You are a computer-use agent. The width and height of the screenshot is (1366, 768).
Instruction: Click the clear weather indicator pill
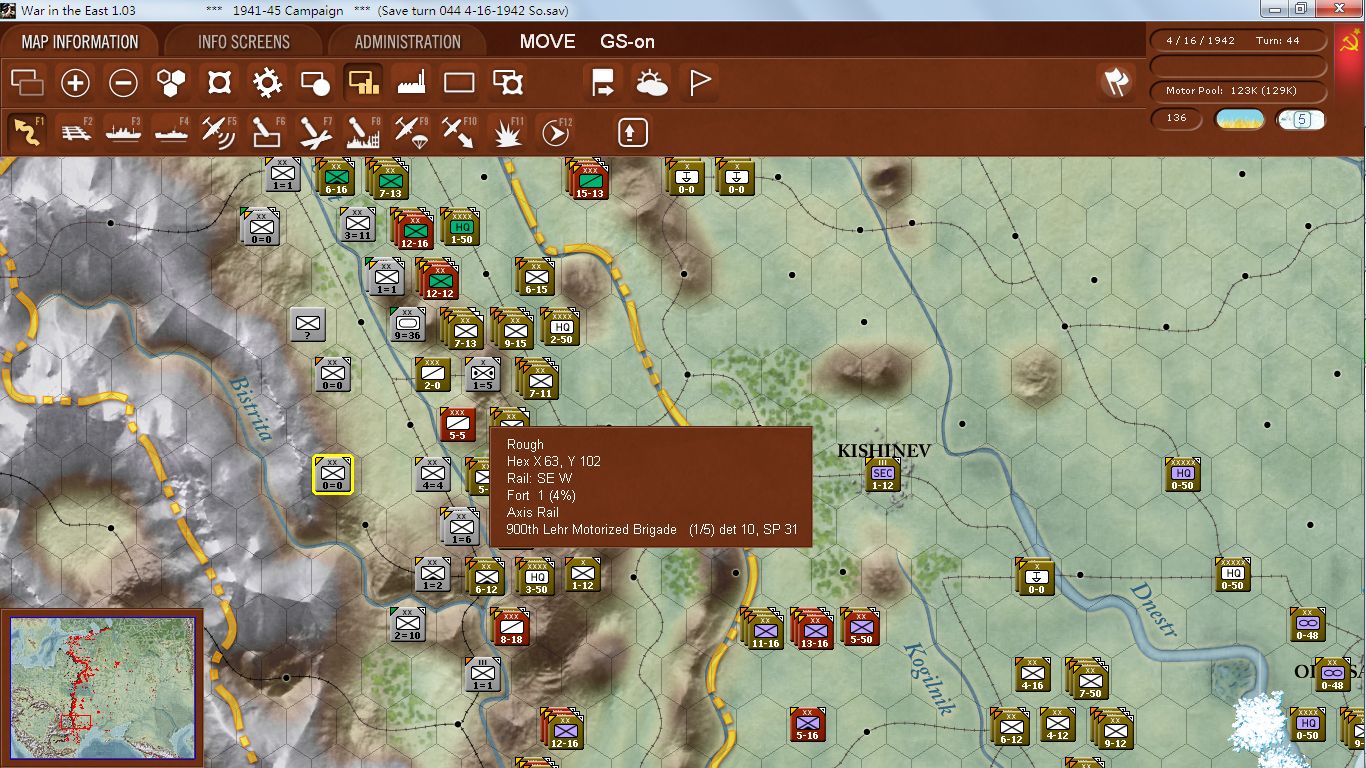(1240, 119)
